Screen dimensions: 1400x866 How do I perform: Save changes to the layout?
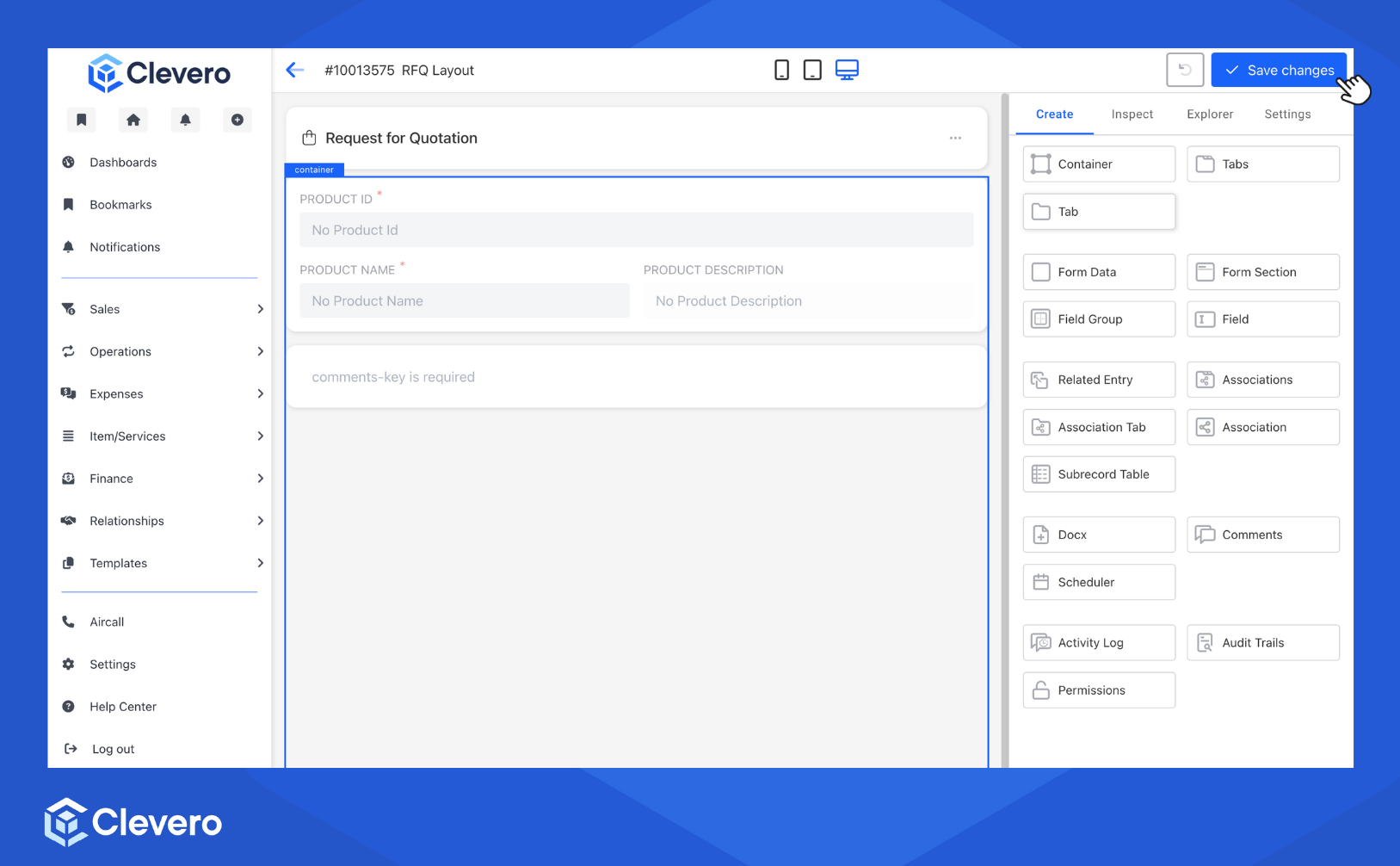pos(1279,70)
